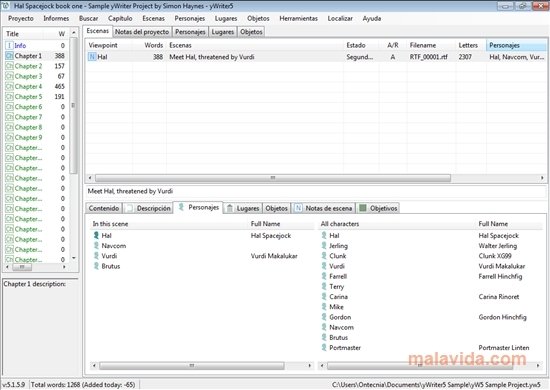Click the Mike icon in All characters
This screenshot has height=390, width=550.
coord(324,307)
